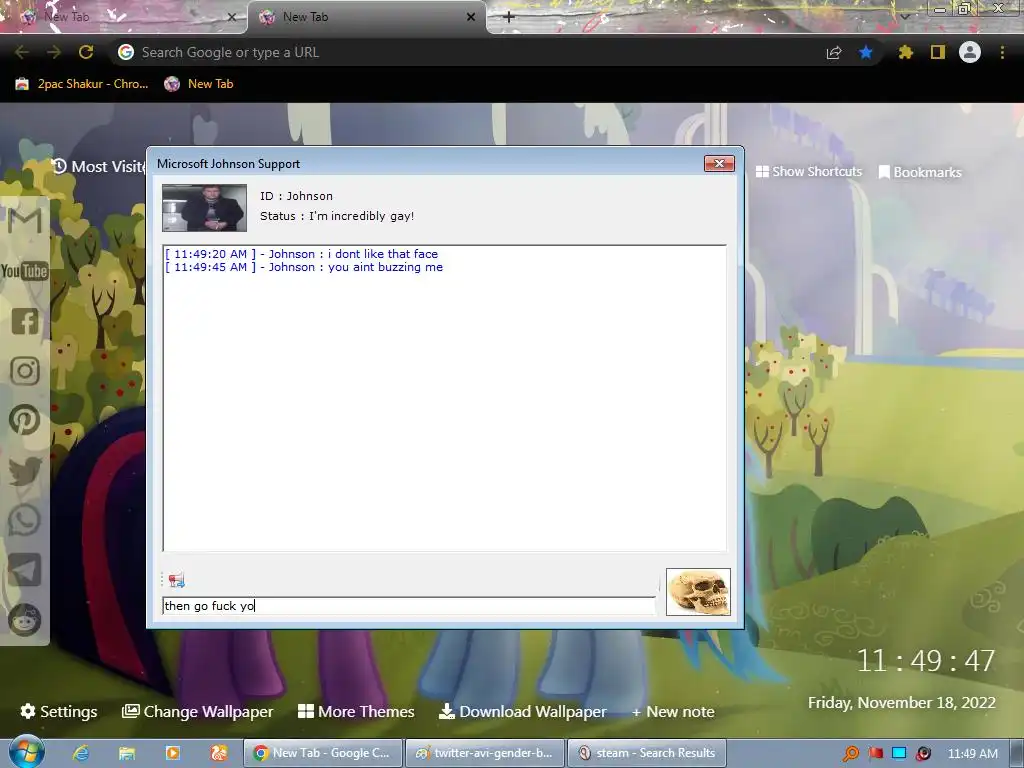Open Facebook shortcut in the sidebar
Screen dimensions: 1024x768
point(25,321)
